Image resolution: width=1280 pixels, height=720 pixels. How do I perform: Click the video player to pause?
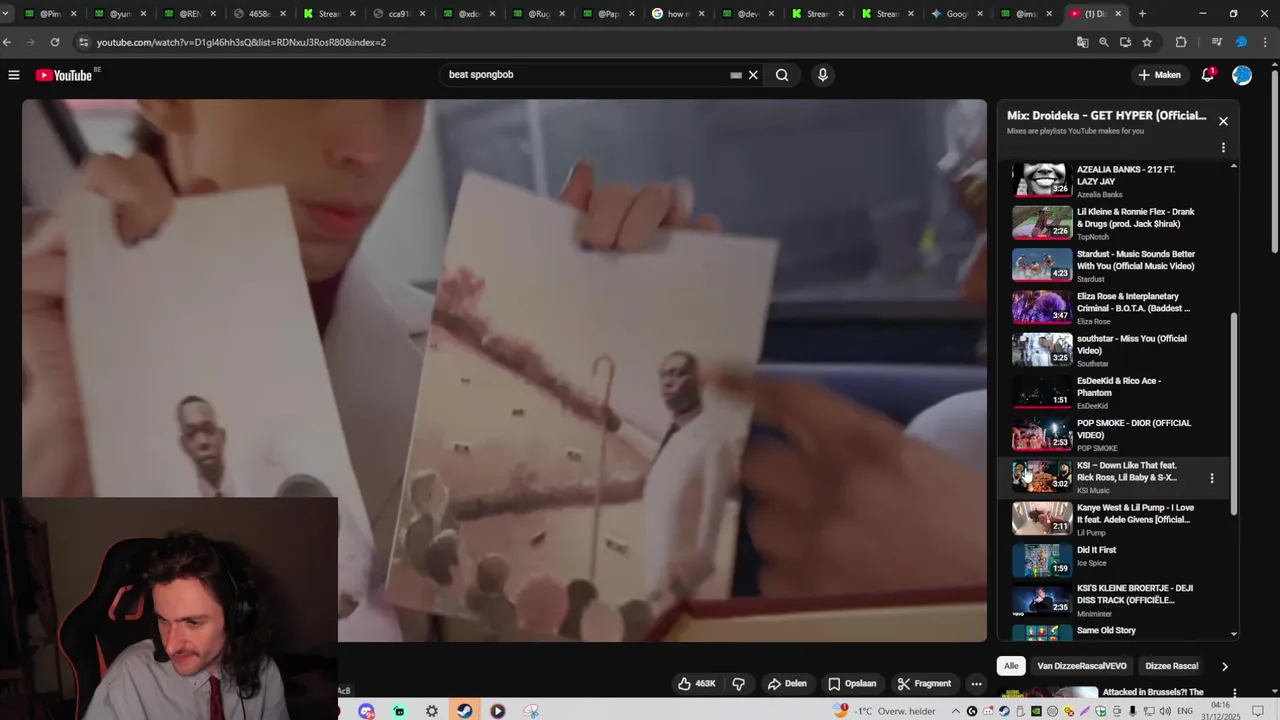point(504,370)
